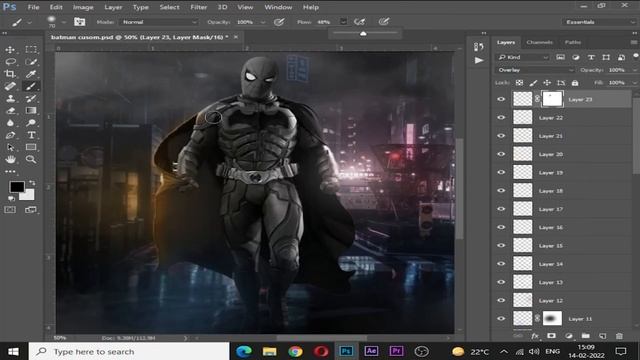Change the screen mode

pyautogui.click(x=31, y=210)
